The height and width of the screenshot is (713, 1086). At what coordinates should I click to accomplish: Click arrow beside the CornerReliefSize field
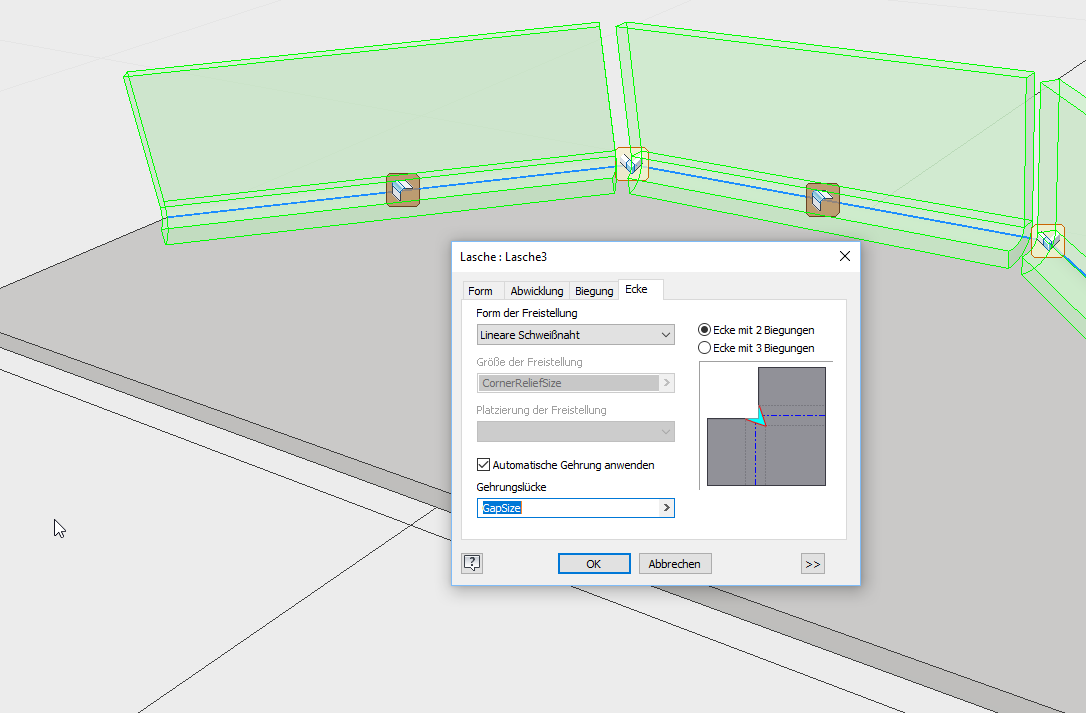[666, 383]
